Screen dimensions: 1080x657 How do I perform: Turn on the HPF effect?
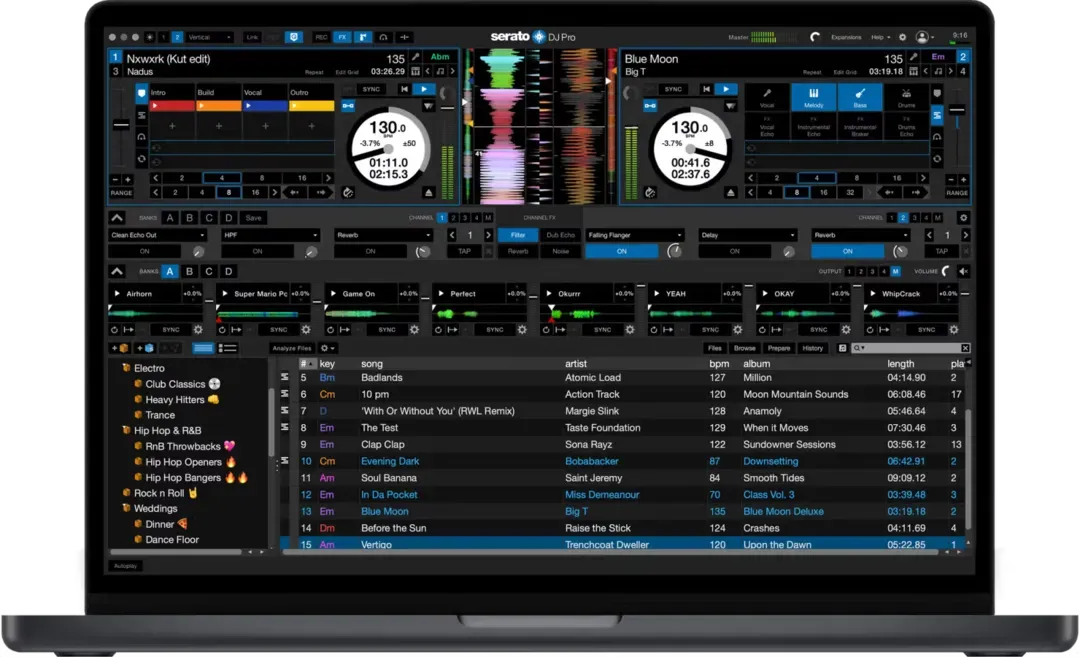point(257,250)
